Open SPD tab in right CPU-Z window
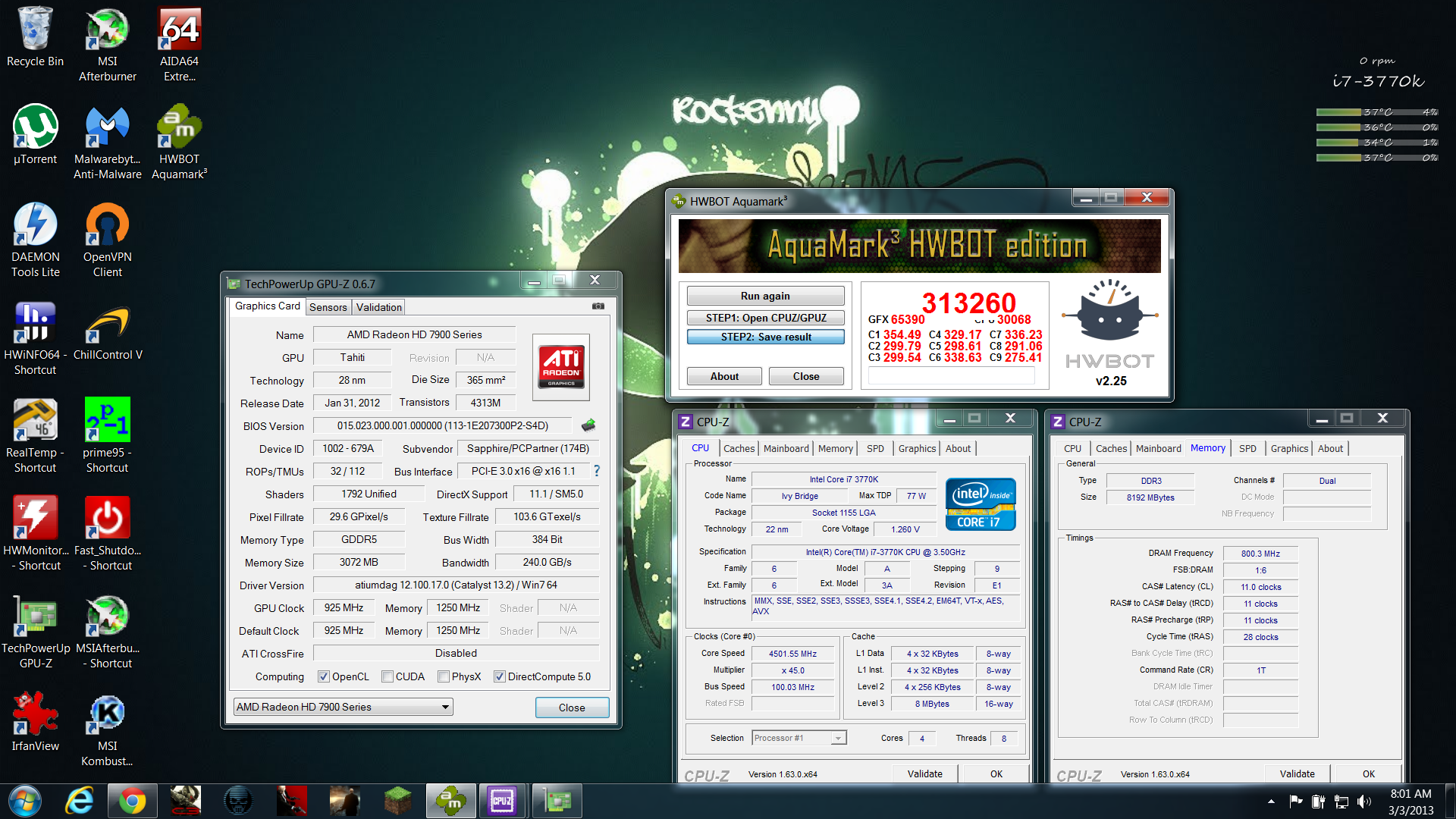Viewport: 1456px width, 819px height. (x=1247, y=448)
